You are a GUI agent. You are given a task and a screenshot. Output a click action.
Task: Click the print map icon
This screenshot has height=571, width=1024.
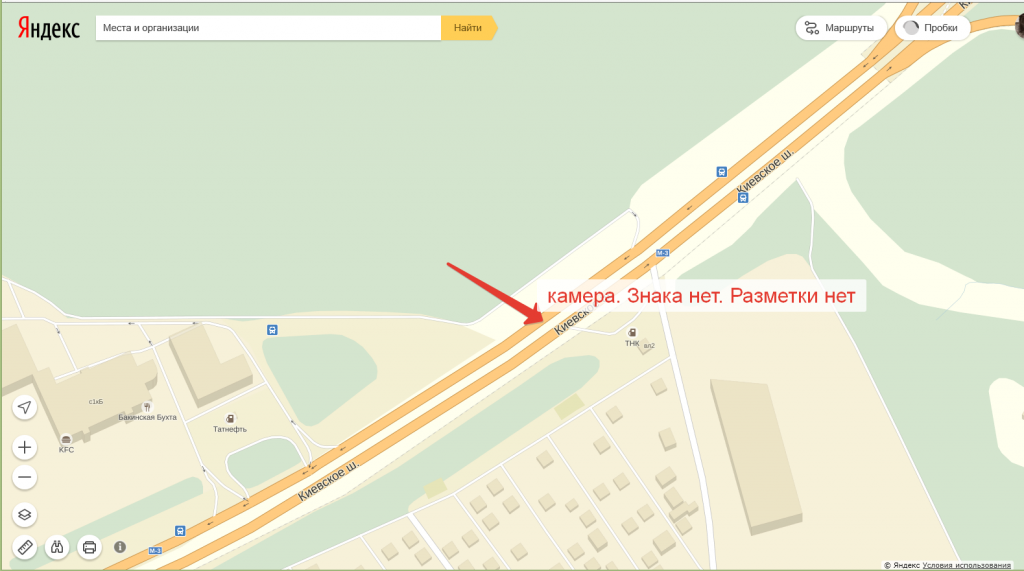(89, 547)
